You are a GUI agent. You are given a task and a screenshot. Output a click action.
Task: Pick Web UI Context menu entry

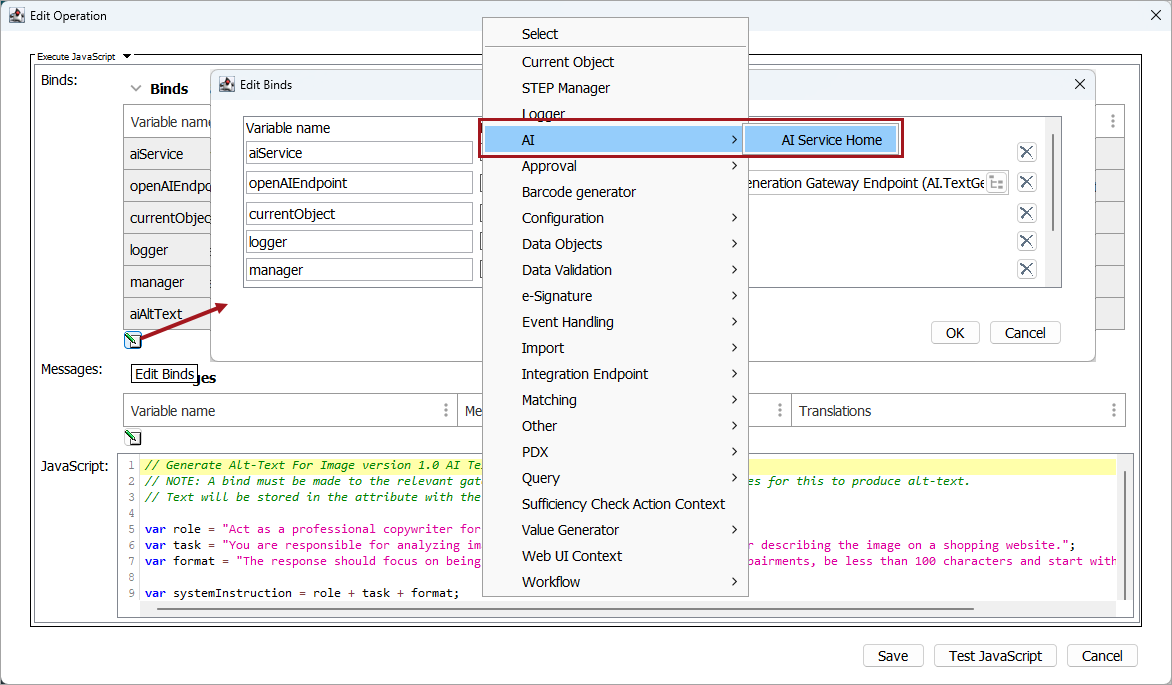[x=571, y=556]
